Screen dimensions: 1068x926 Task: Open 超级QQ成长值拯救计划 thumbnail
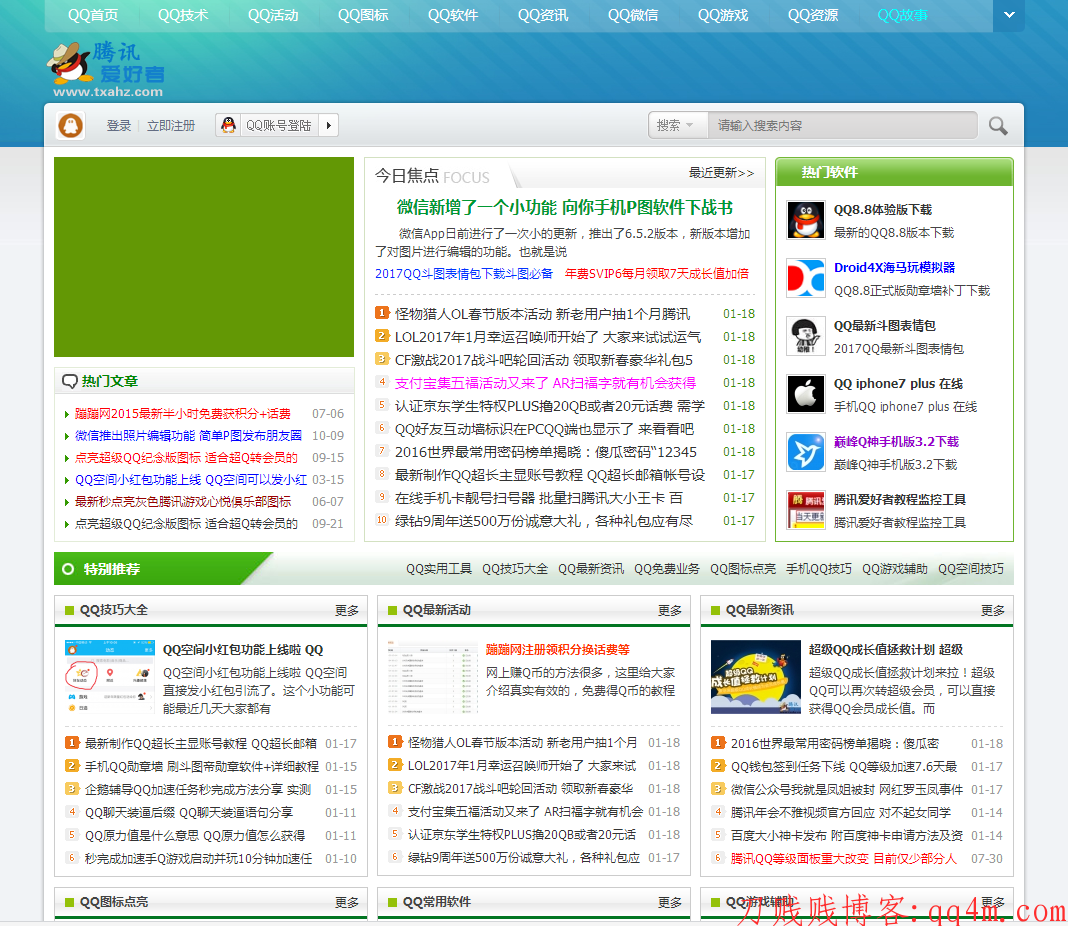click(x=755, y=677)
